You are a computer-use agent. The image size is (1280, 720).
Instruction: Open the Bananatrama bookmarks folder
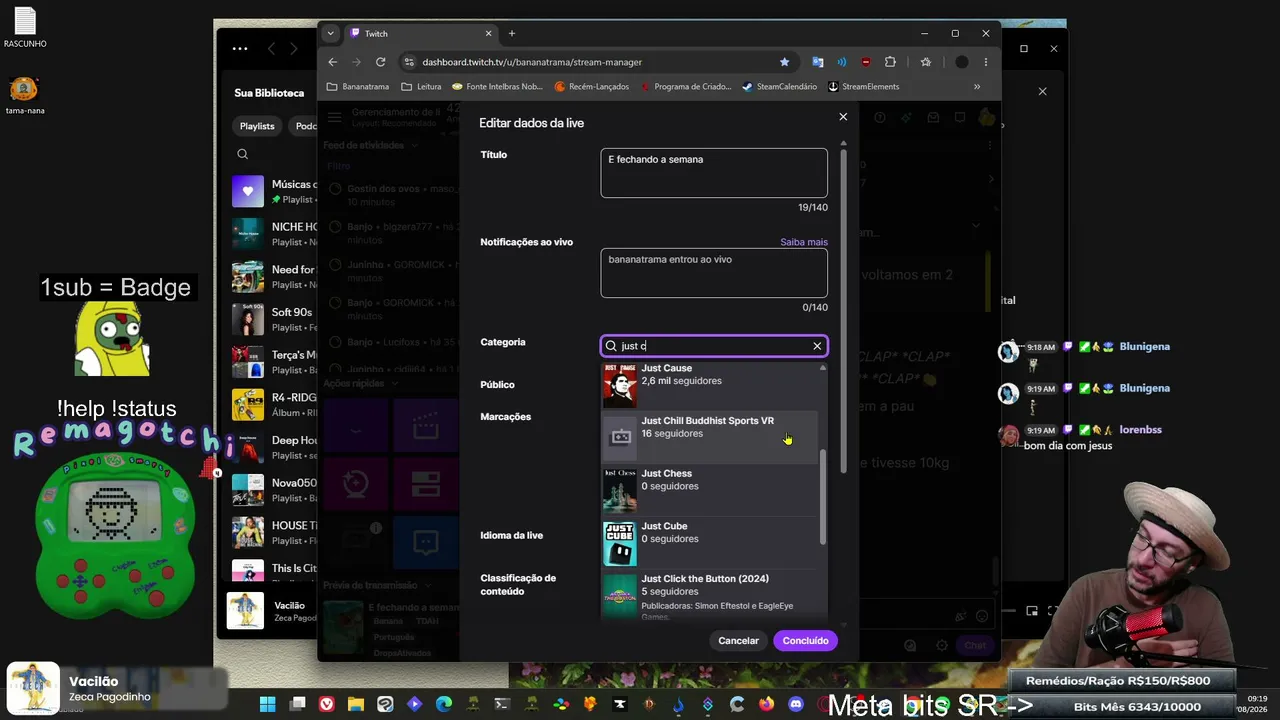357,87
